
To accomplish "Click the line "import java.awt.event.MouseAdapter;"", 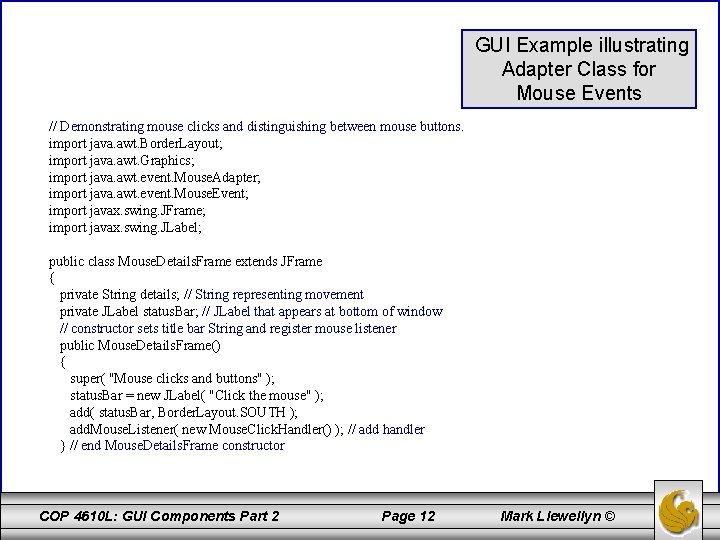I will [x=154, y=177].
